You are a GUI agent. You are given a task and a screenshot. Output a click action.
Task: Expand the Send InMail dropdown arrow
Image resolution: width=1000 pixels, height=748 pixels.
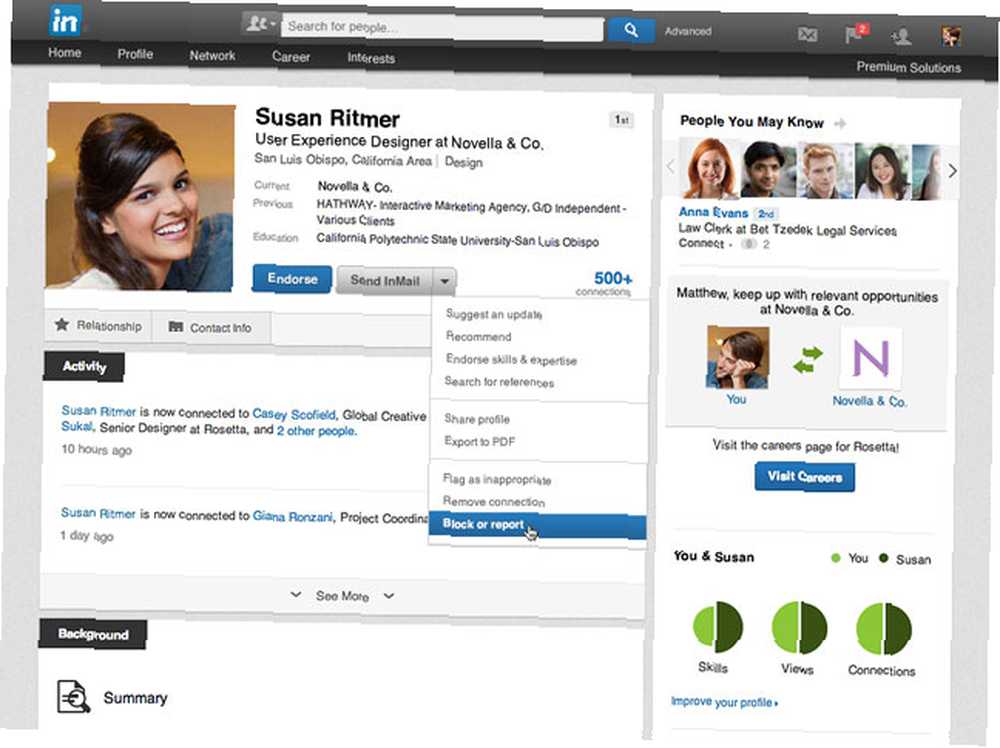(445, 281)
